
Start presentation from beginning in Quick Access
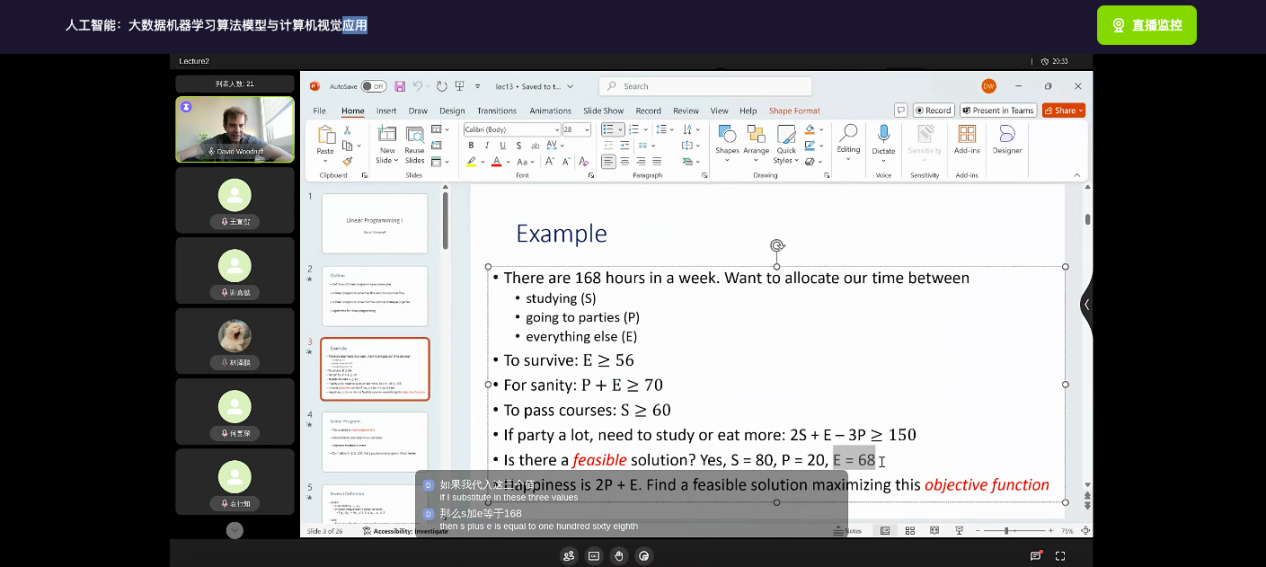pos(459,86)
